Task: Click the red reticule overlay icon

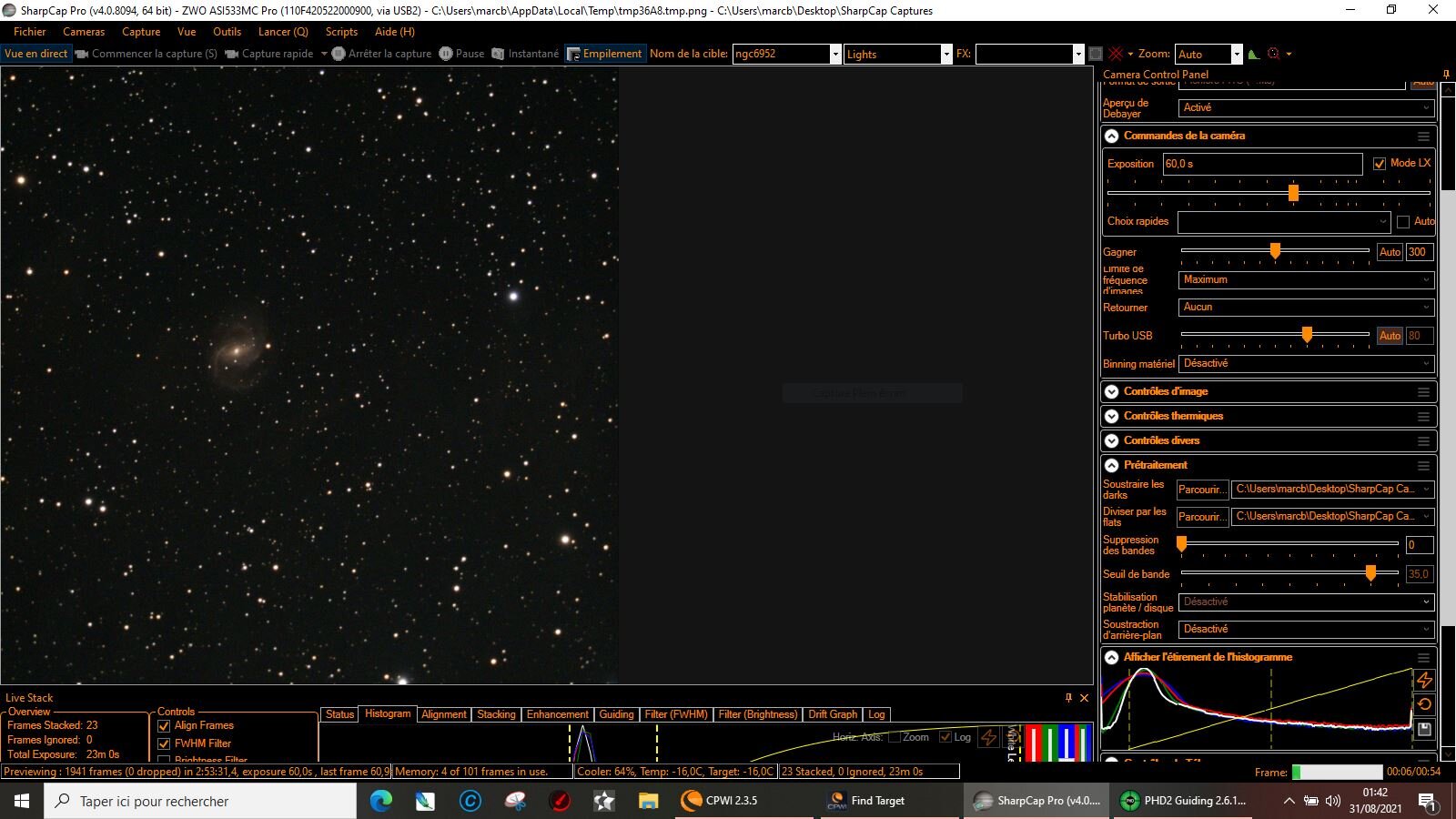Action: pos(1116,54)
